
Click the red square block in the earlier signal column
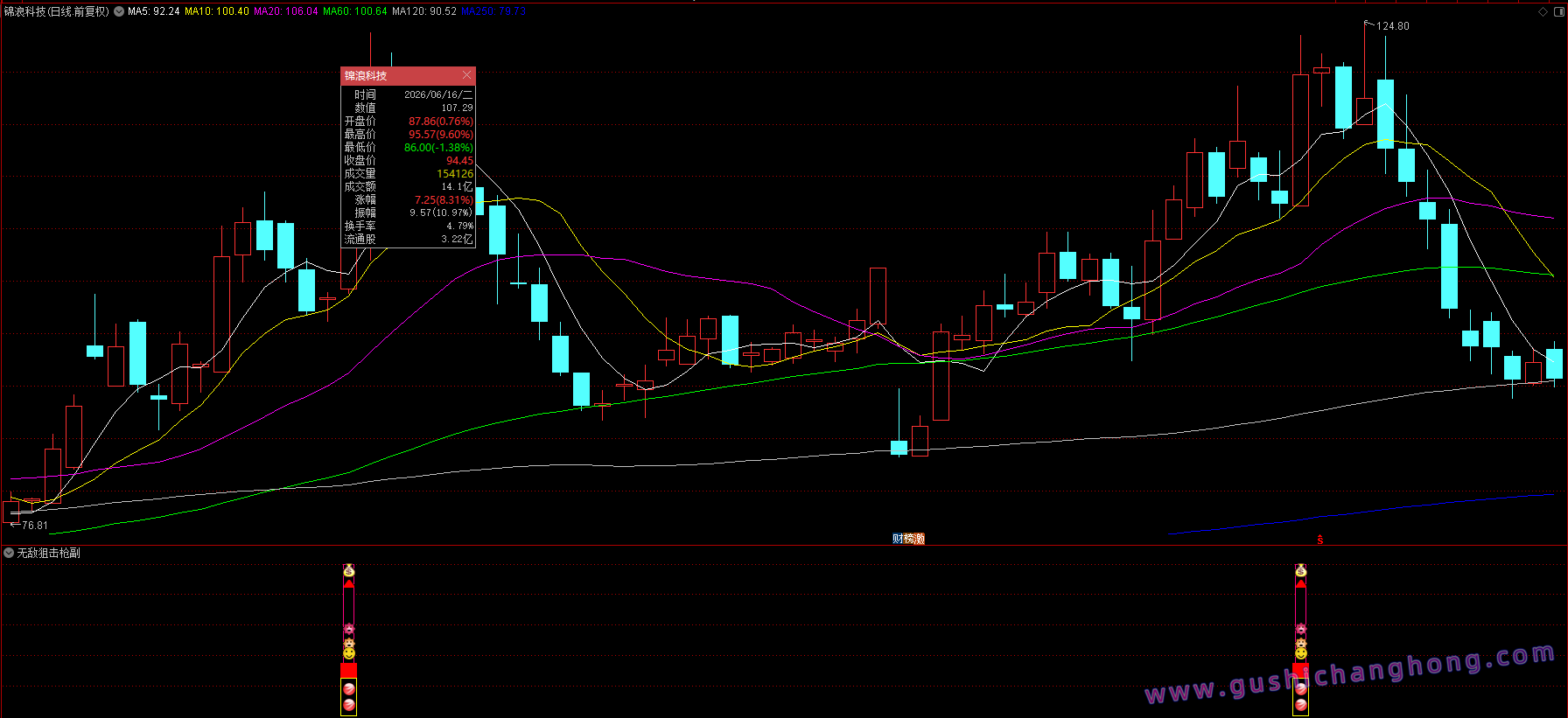349,670
